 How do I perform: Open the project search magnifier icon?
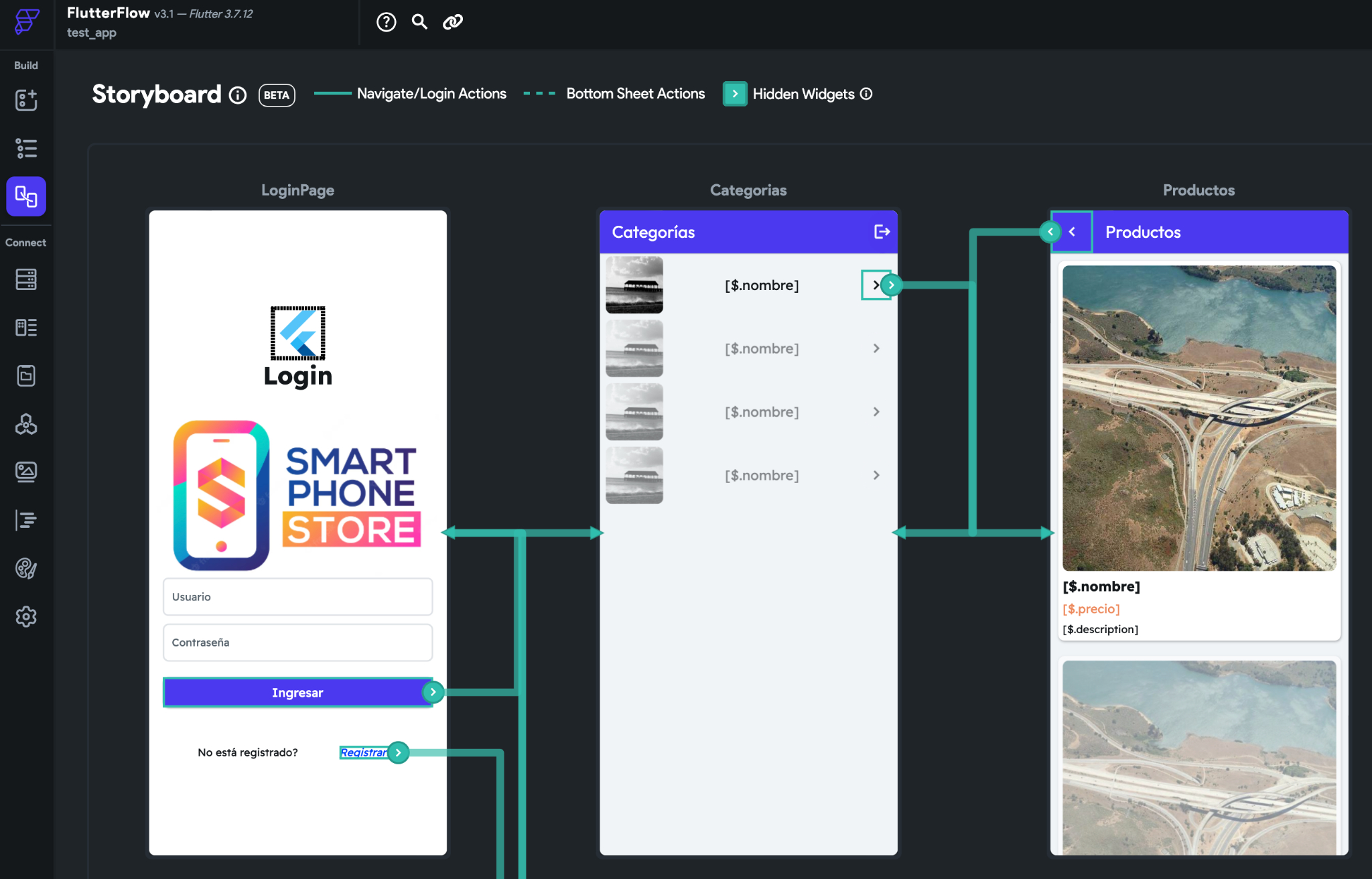419,22
